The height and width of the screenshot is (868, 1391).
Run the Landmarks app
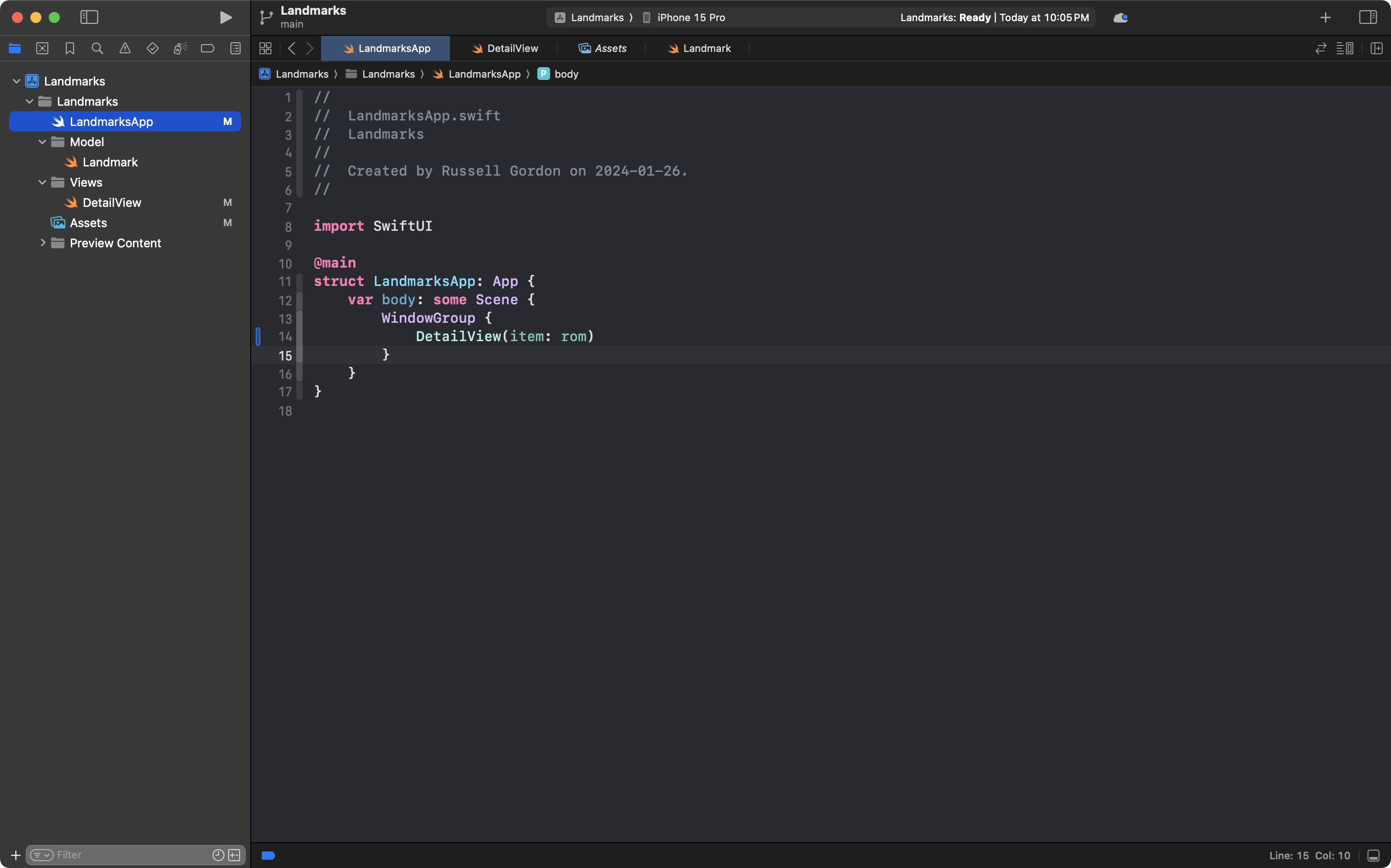[x=225, y=17]
